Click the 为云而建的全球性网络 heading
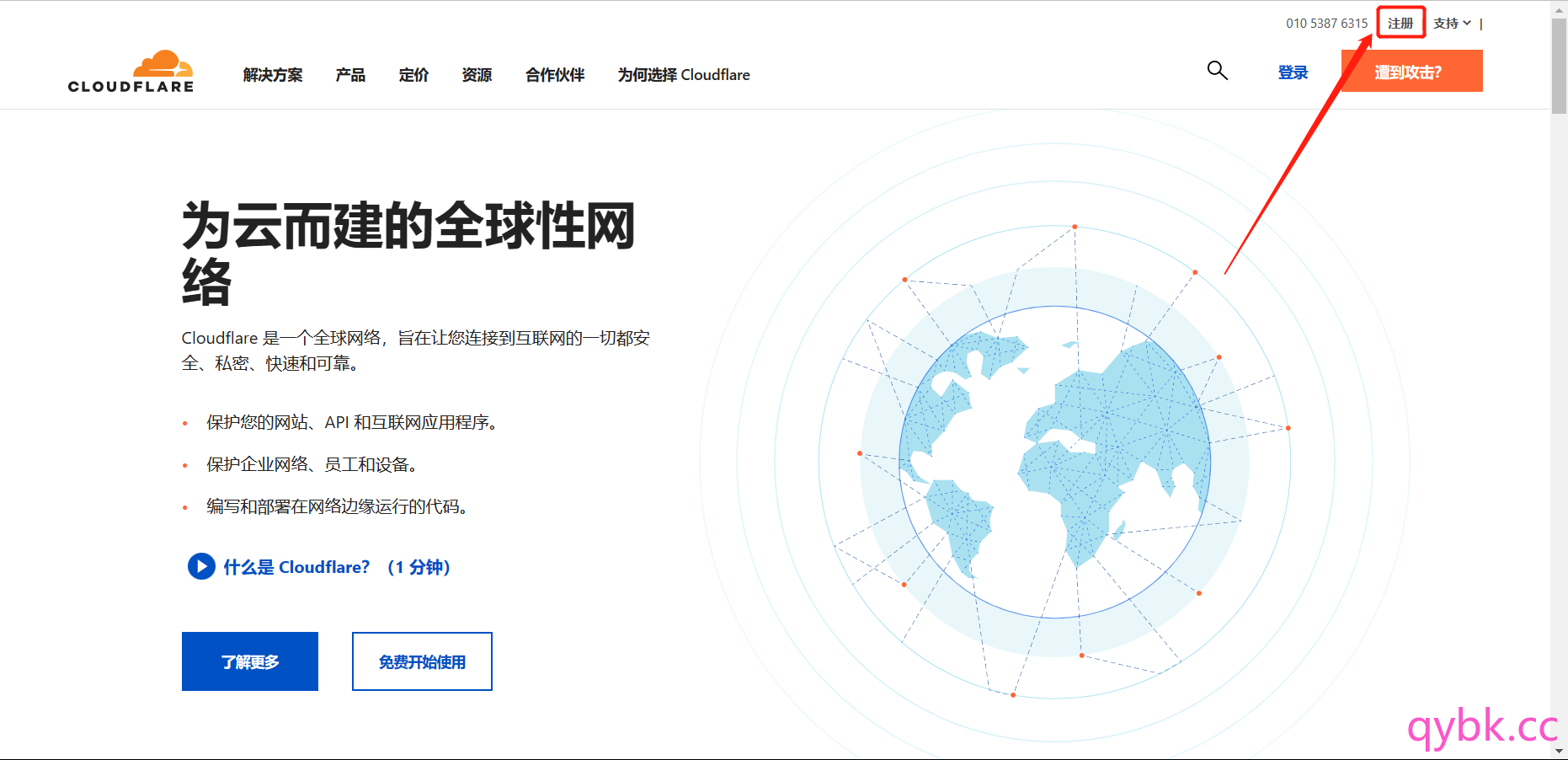This screenshot has width=1568, height=760. click(408, 252)
